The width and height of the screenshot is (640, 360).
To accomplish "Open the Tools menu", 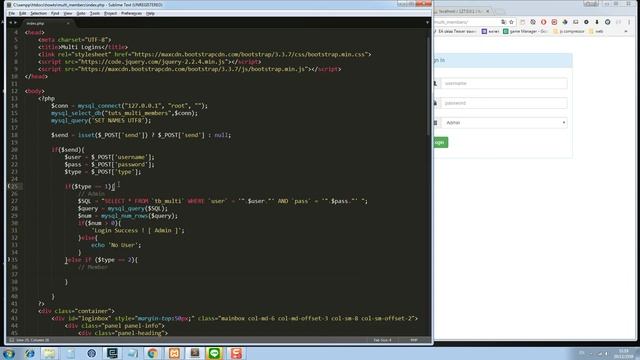I will (x=95, y=13).
